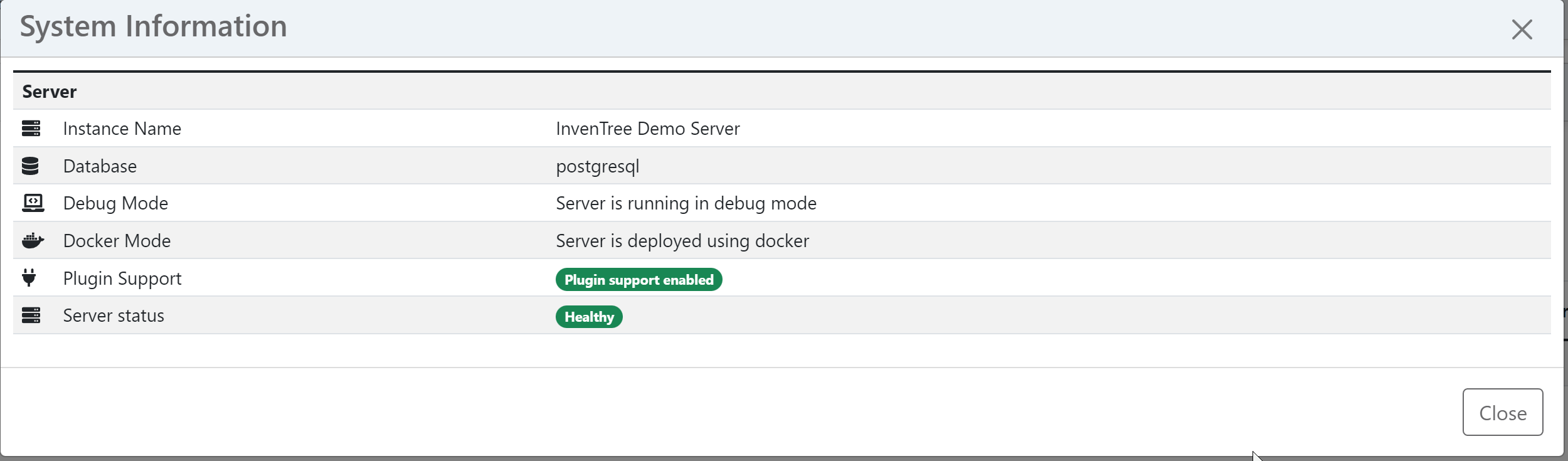Click the database cylinder icon

pyautogui.click(x=30, y=166)
